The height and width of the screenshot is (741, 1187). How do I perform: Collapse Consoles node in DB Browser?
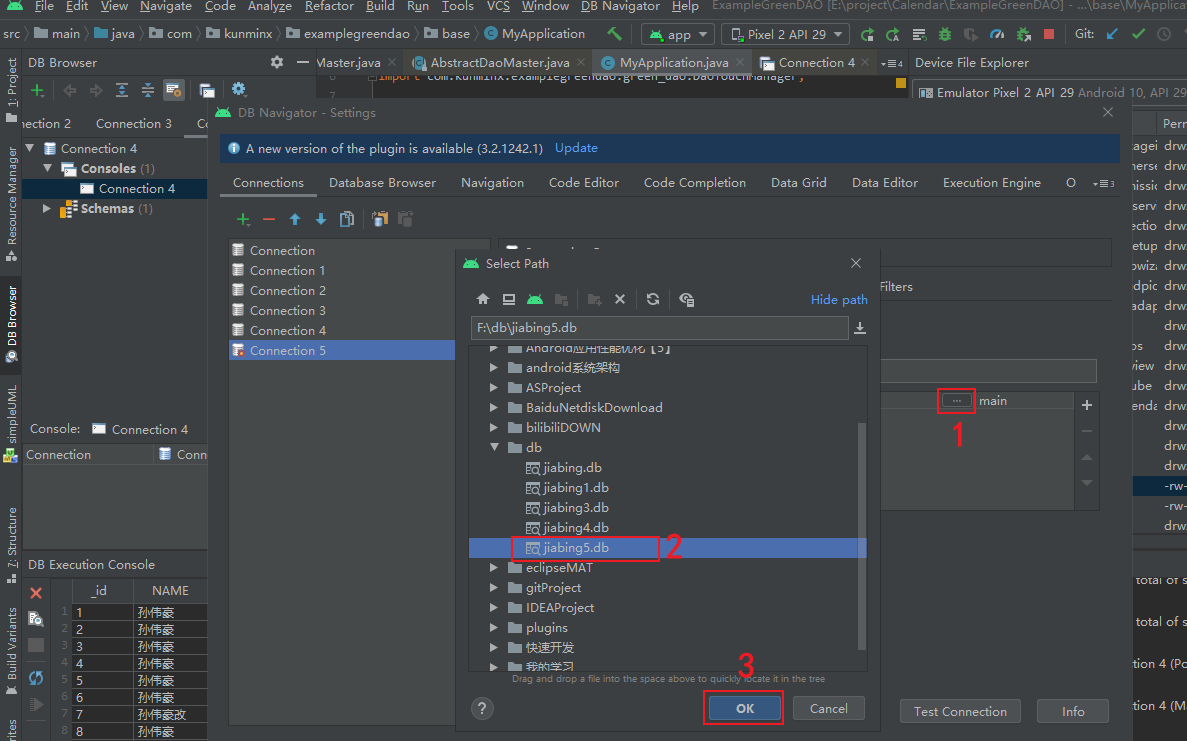(48, 168)
